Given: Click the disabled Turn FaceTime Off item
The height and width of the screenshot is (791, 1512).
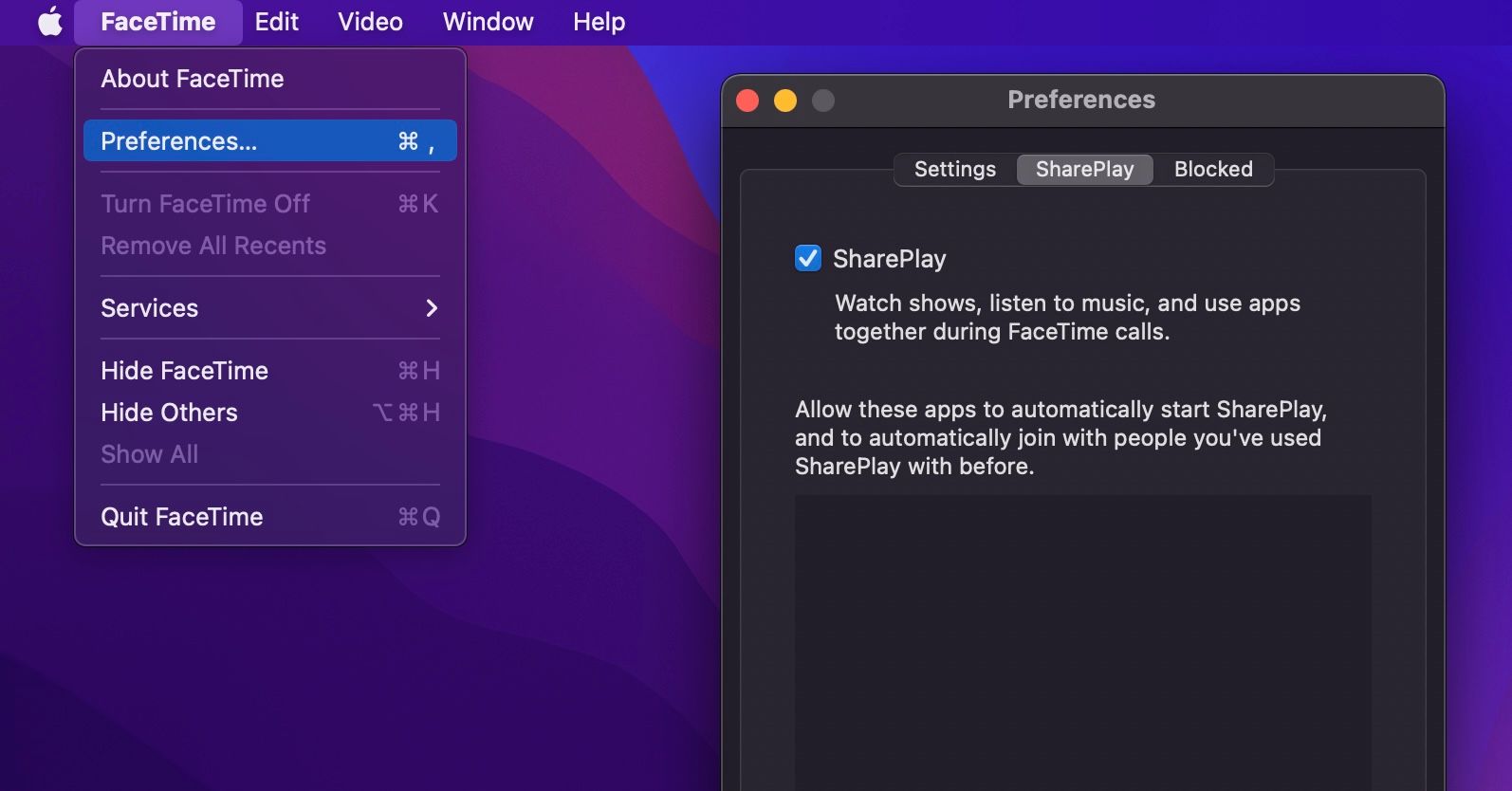Looking at the screenshot, I should coord(270,204).
